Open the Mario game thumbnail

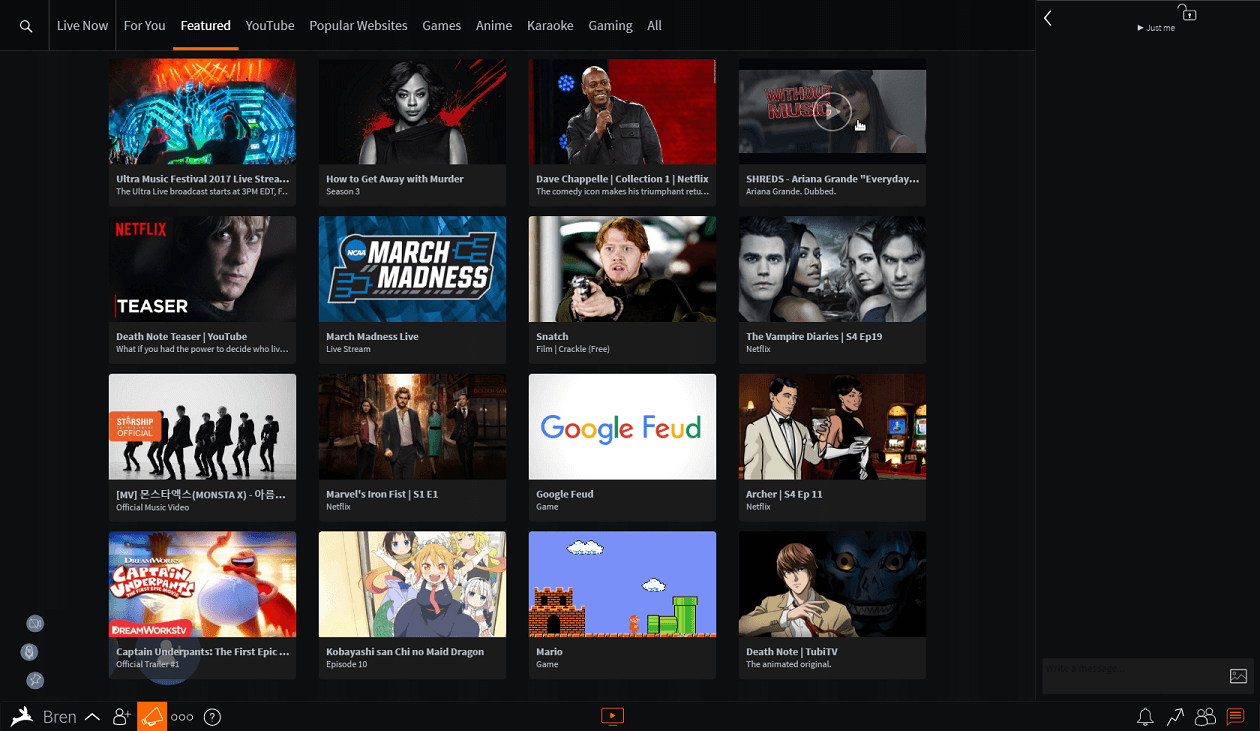pos(622,584)
